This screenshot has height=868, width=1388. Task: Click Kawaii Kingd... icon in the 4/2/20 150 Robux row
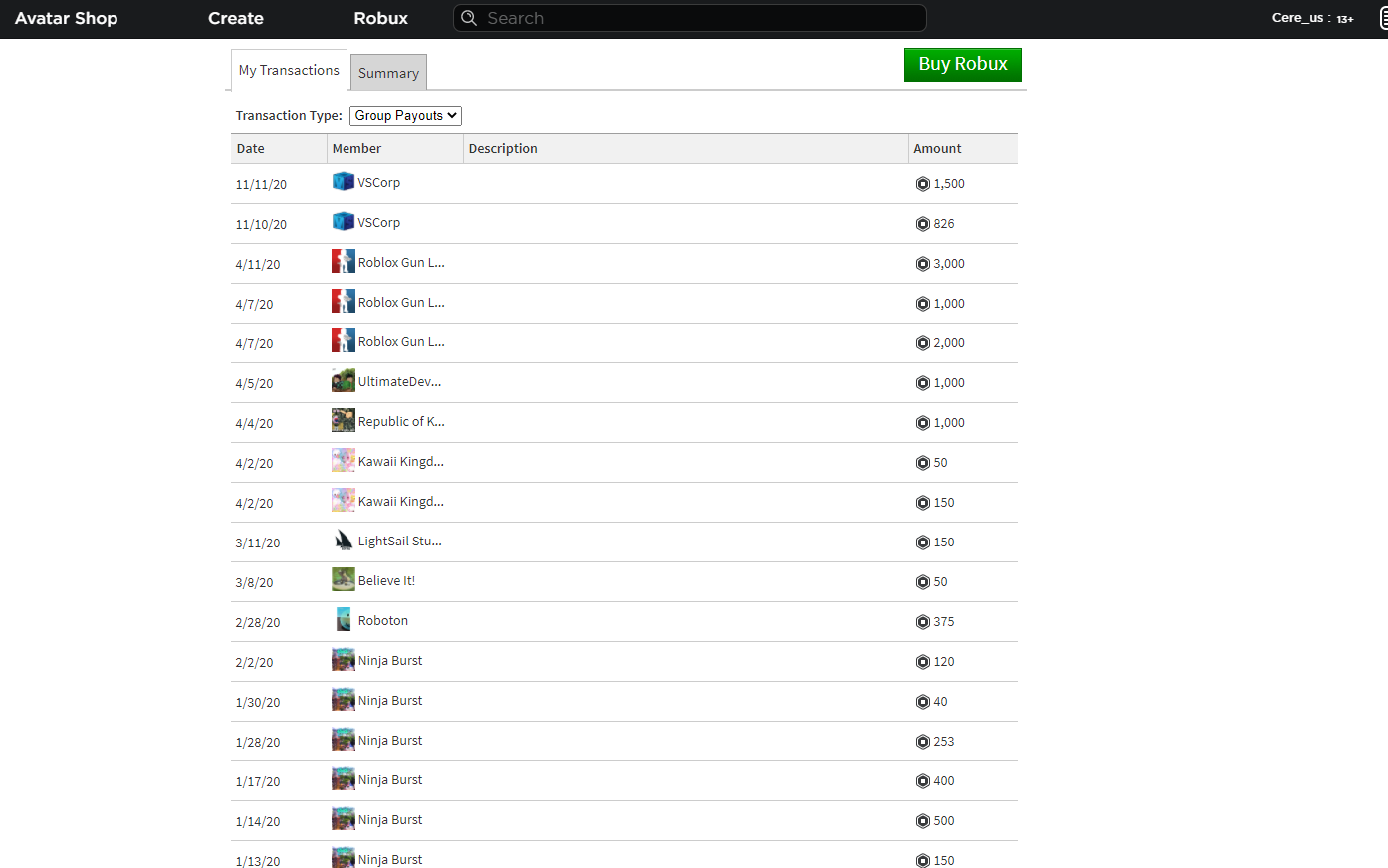[x=344, y=500]
